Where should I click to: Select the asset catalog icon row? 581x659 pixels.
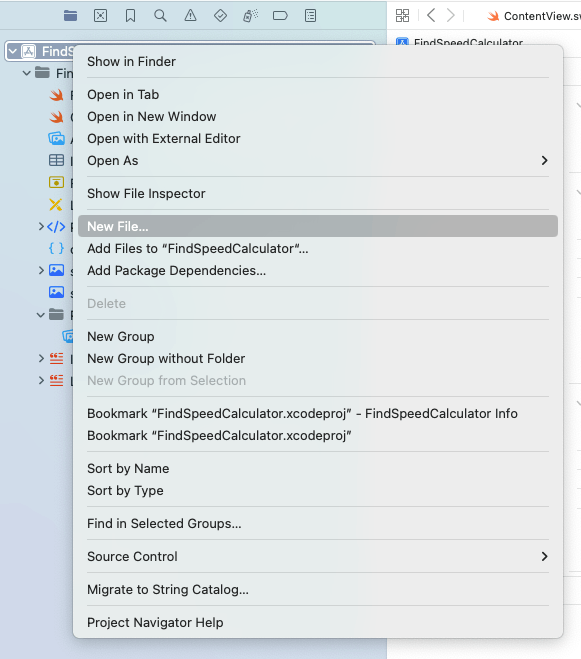[x=56, y=138]
